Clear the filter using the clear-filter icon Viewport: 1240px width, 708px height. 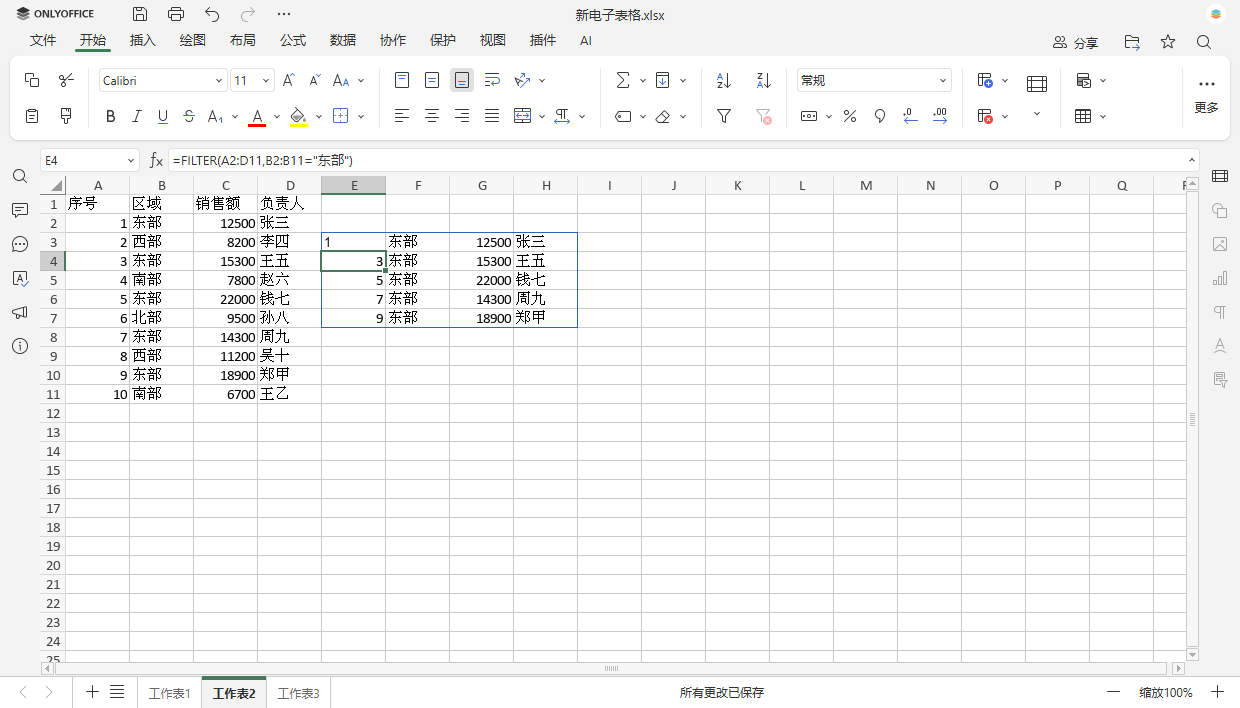(764, 116)
